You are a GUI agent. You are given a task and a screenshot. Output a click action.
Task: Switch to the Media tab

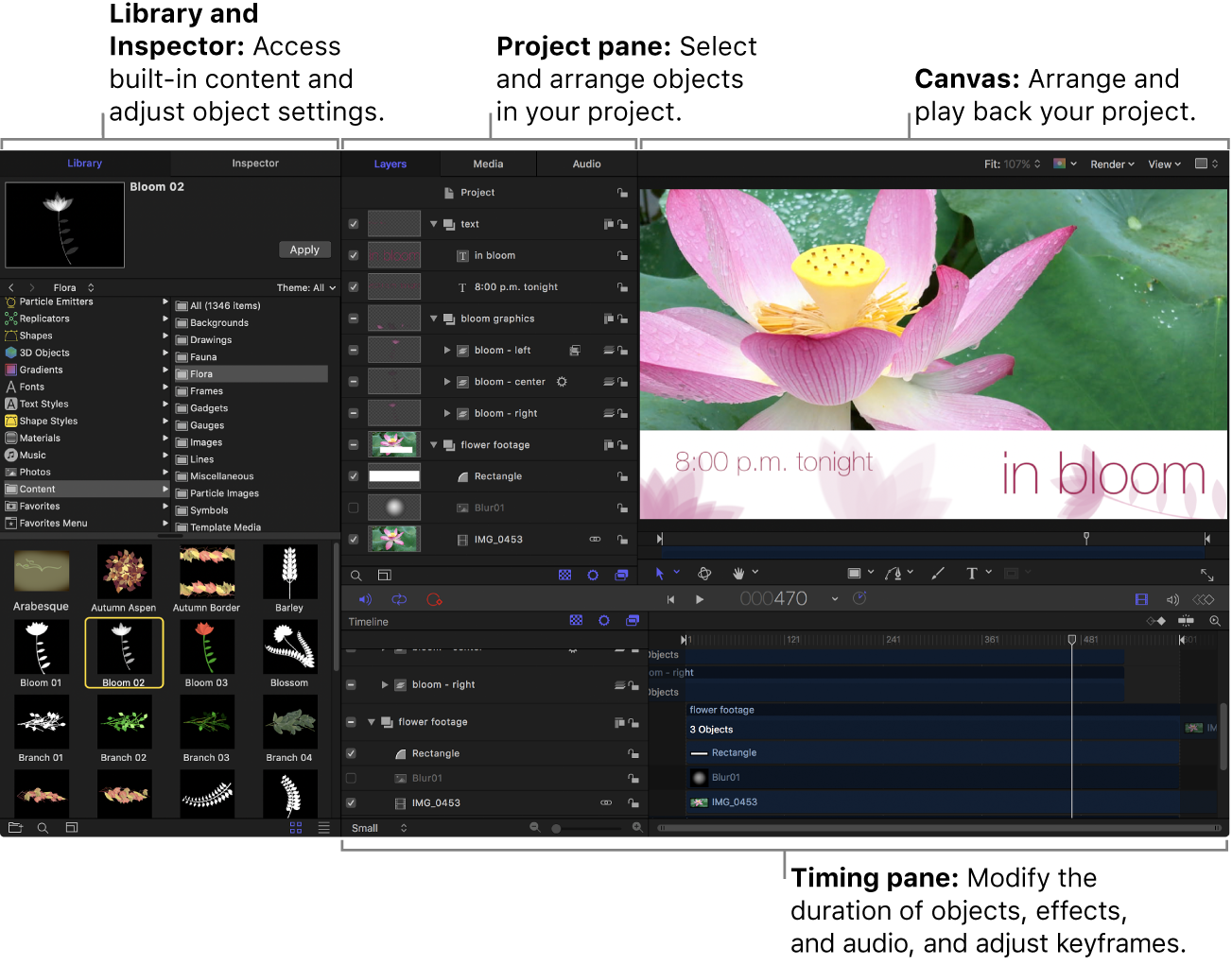pos(488,163)
